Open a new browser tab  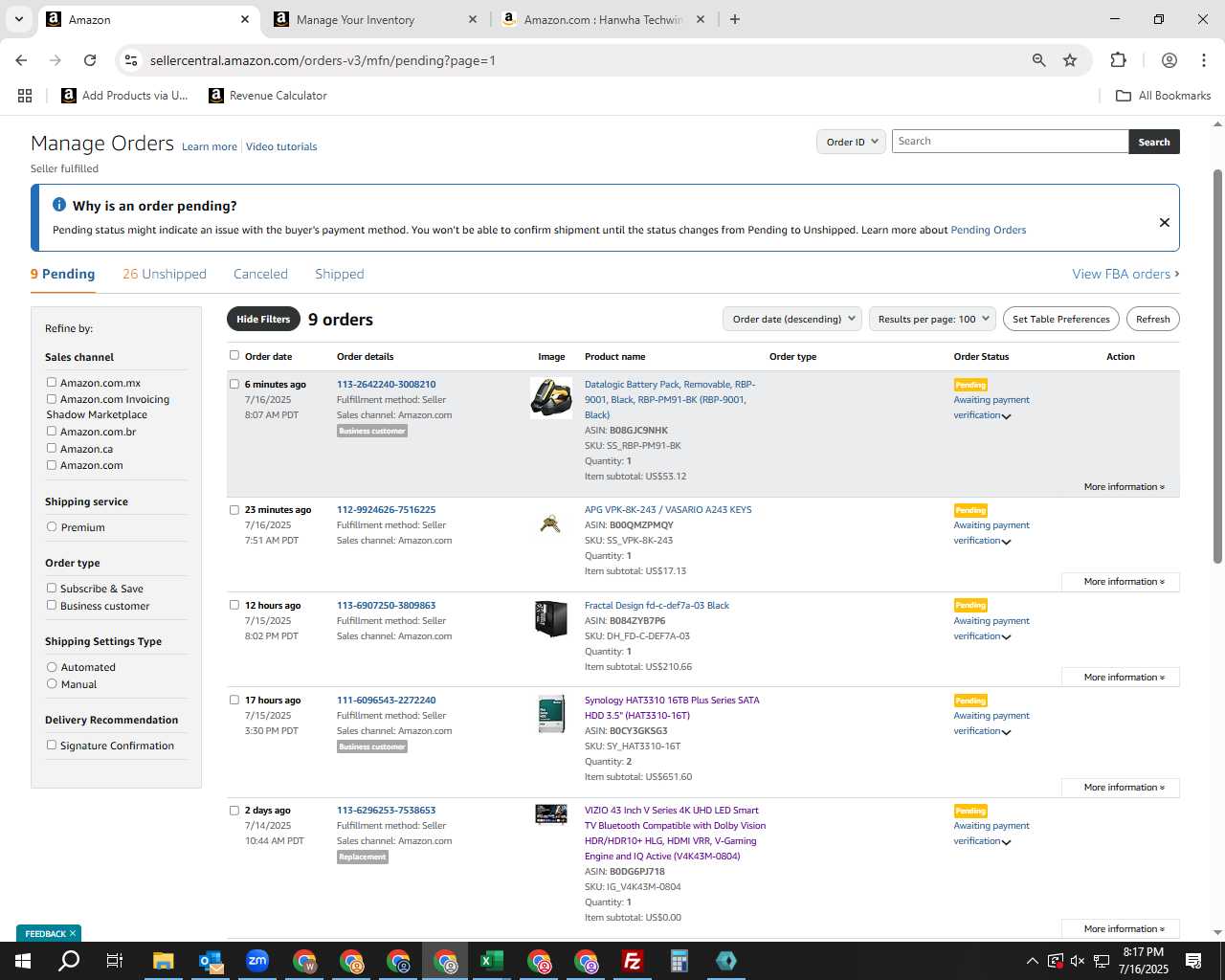click(x=735, y=19)
